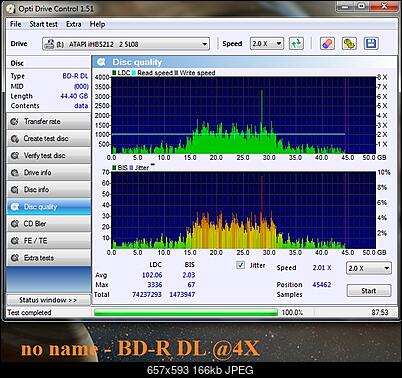Click the drive icon in Drive dropdown
This screenshot has width=402, height=378.
(x=49, y=44)
